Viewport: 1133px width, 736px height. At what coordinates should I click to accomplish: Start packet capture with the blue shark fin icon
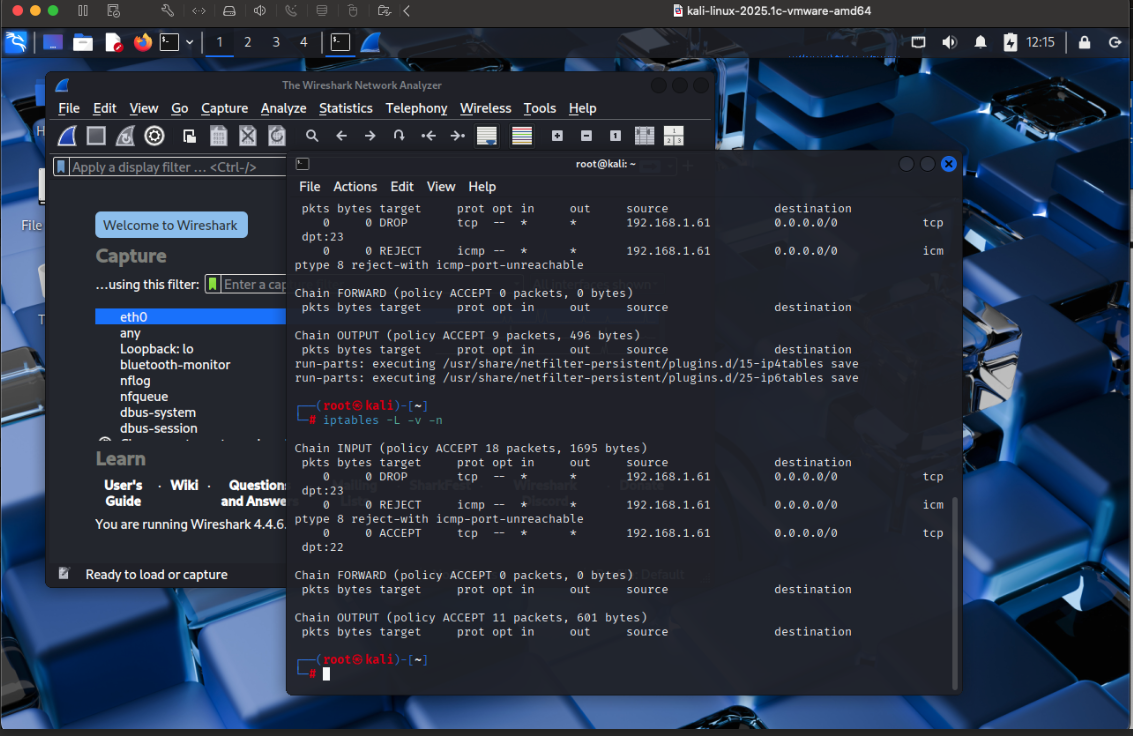(66, 135)
